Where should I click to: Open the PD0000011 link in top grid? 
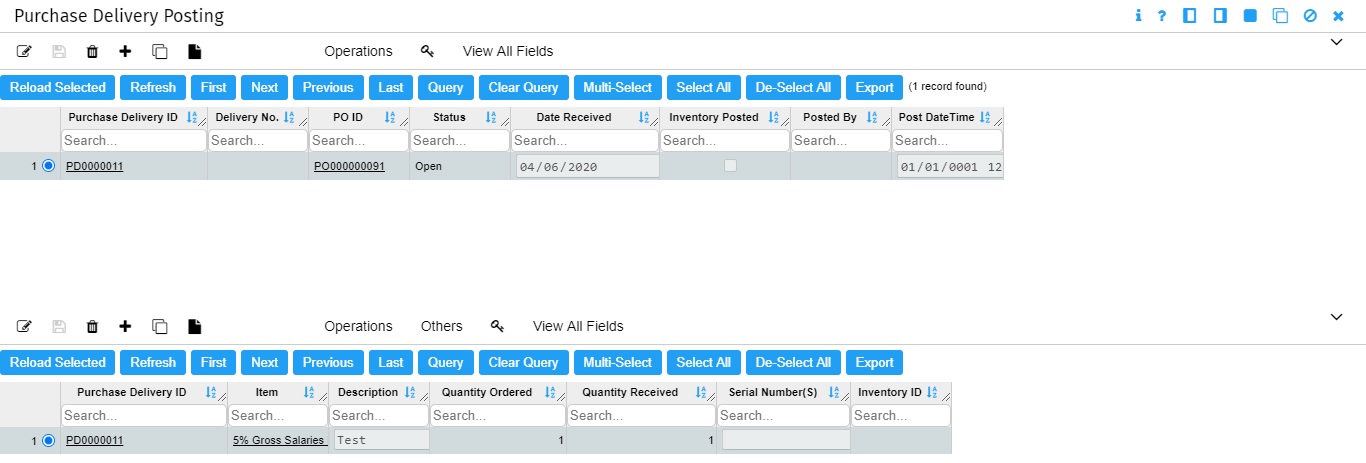pyautogui.click(x=95, y=166)
